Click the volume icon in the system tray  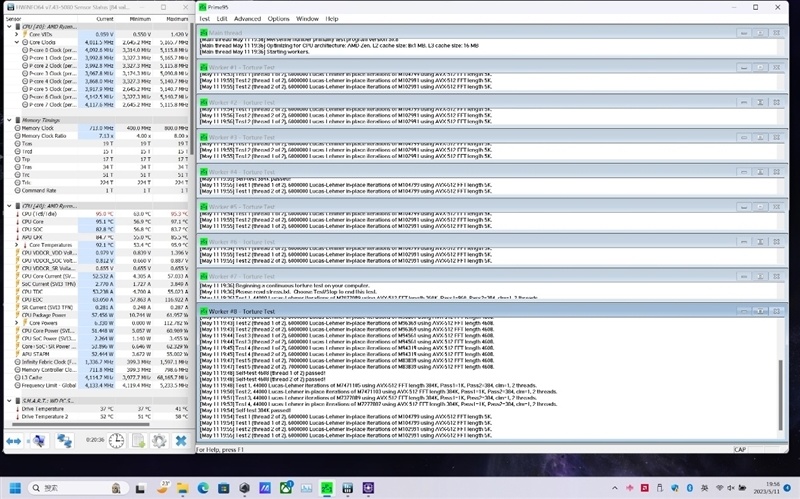pos(731,488)
